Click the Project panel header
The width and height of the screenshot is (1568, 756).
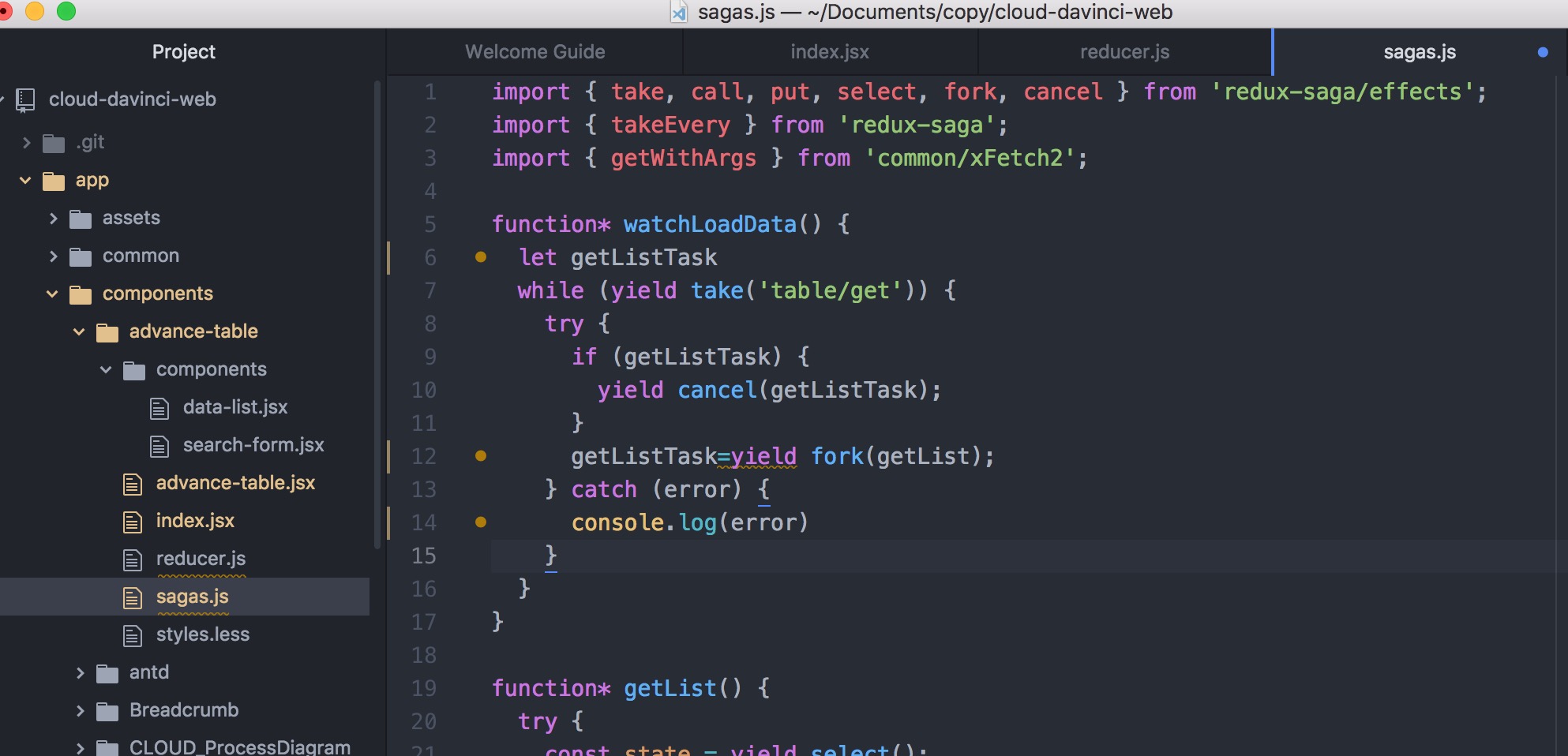pos(184,52)
